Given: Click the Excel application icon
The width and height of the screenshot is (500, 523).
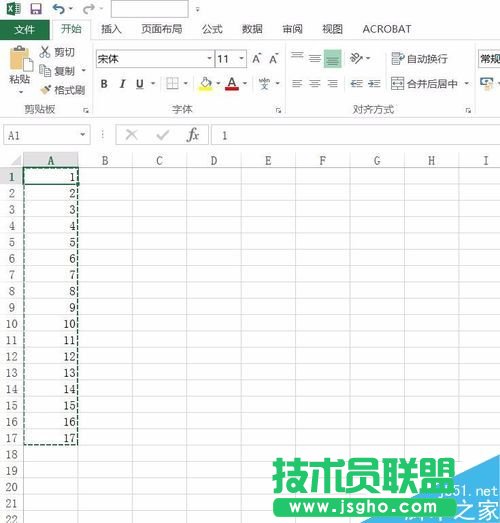Looking at the screenshot, I should click(x=14, y=8).
